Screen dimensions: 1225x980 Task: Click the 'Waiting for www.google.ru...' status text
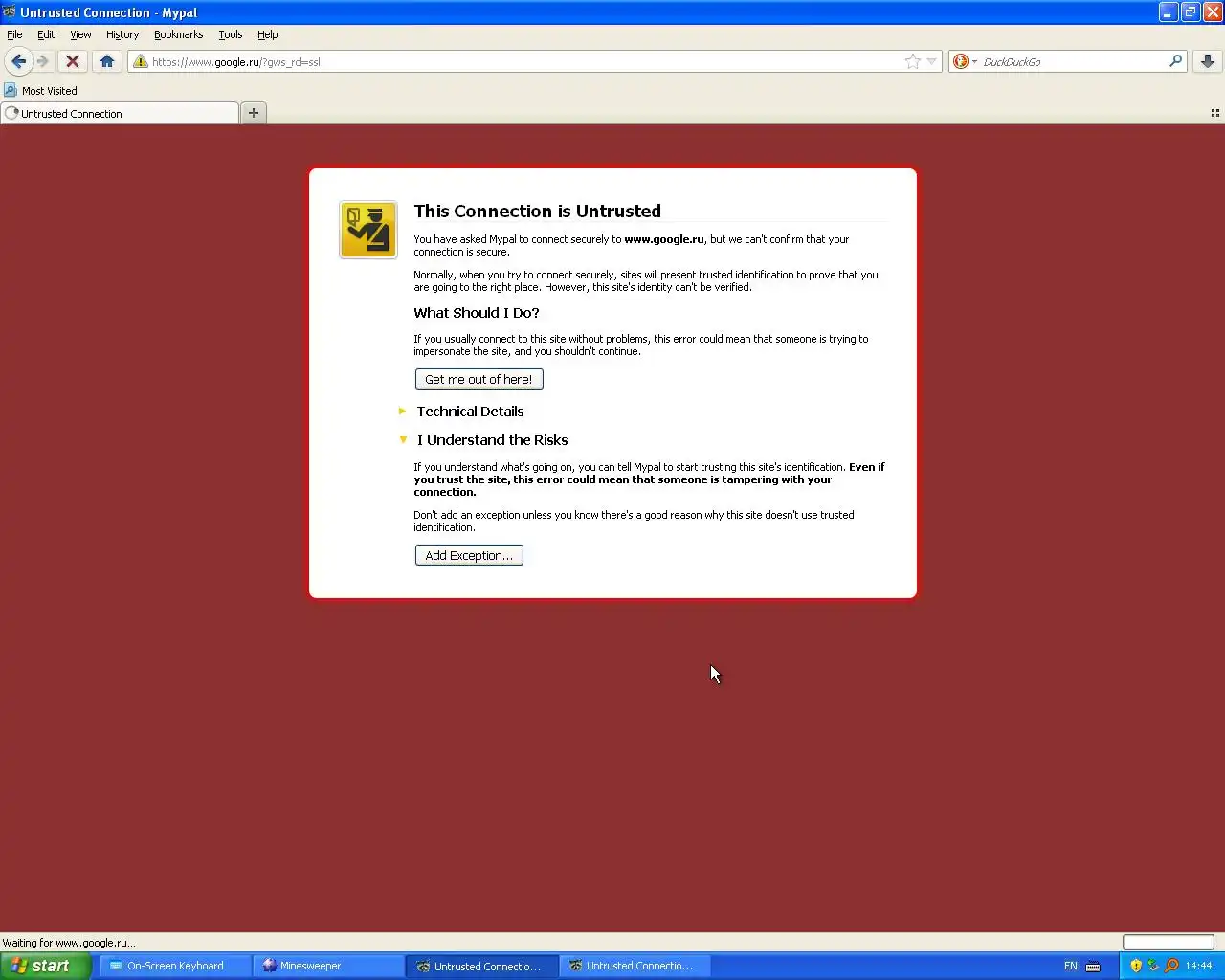pyautogui.click(x=69, y=943)
